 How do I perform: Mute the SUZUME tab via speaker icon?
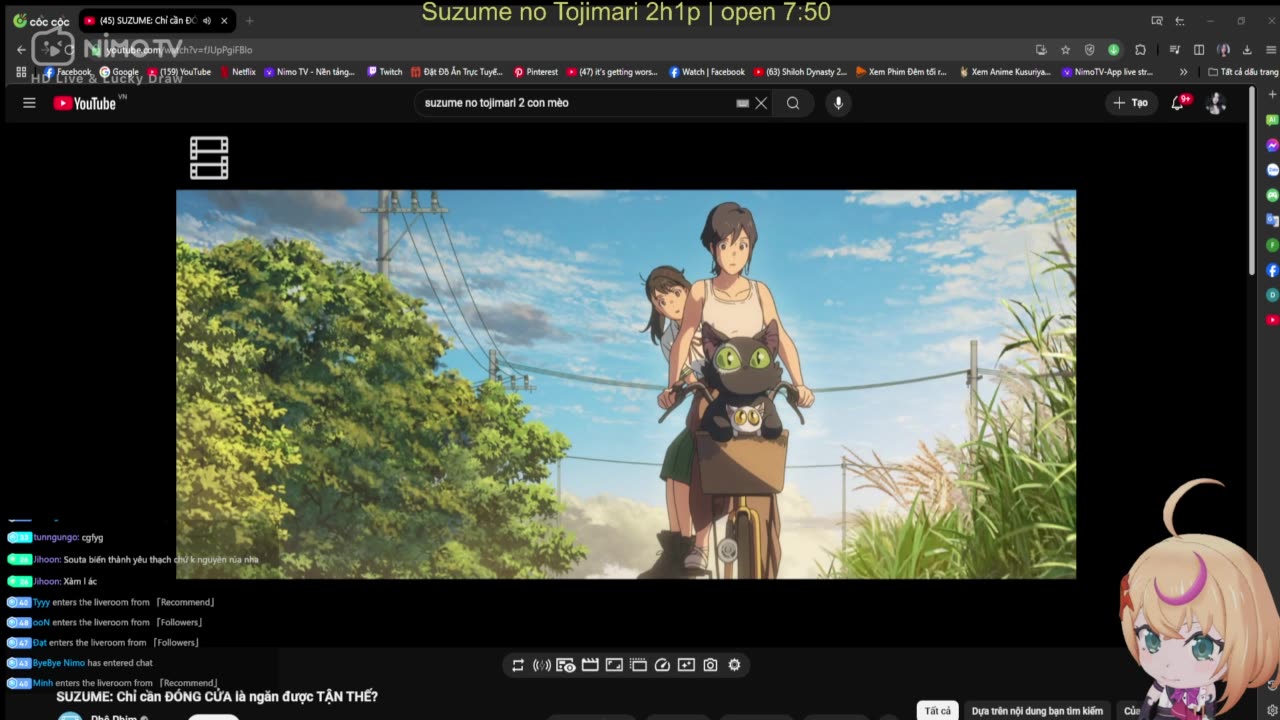click(207, 21)
